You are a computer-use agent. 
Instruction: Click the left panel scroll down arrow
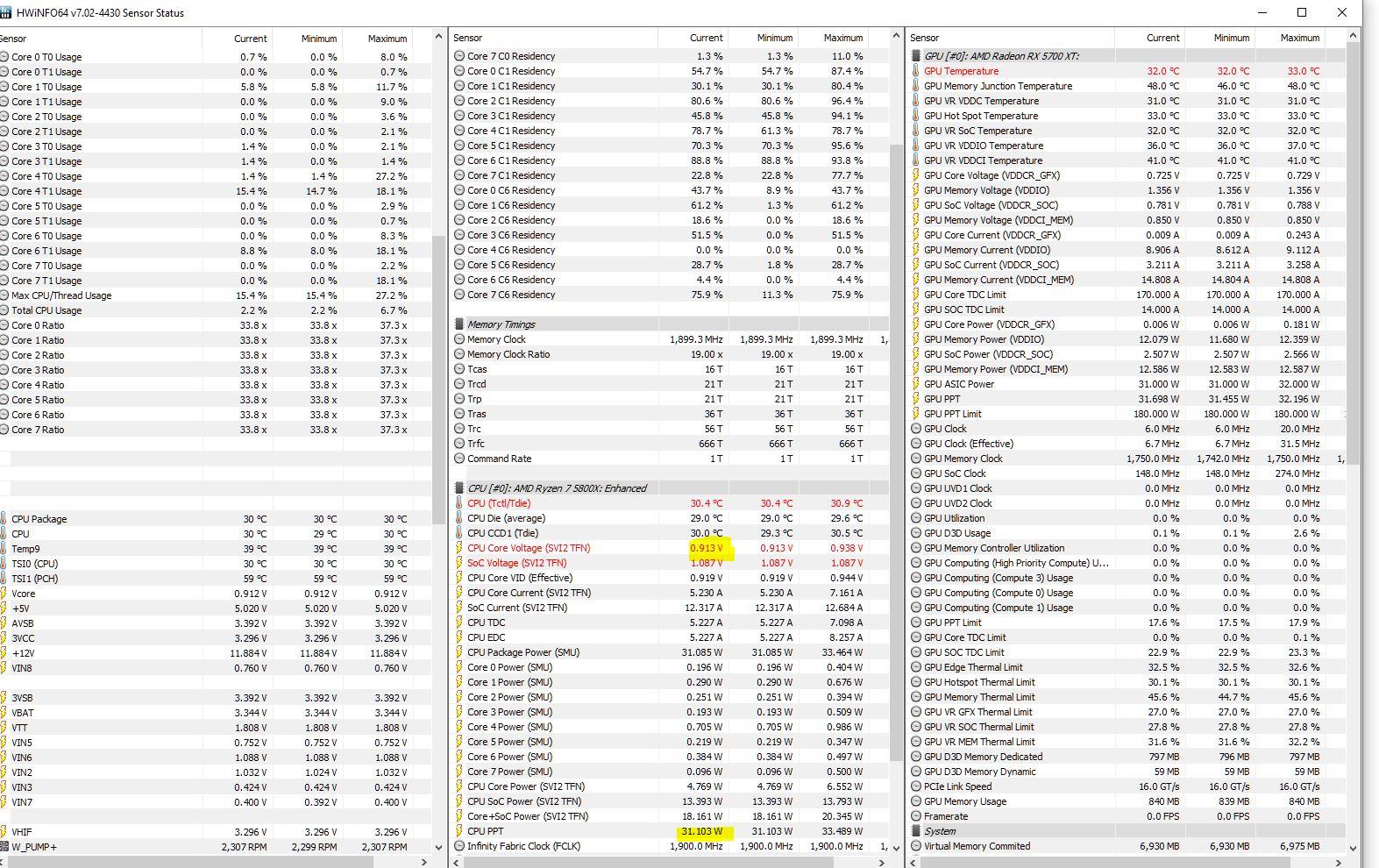click(x=439, y=847)
